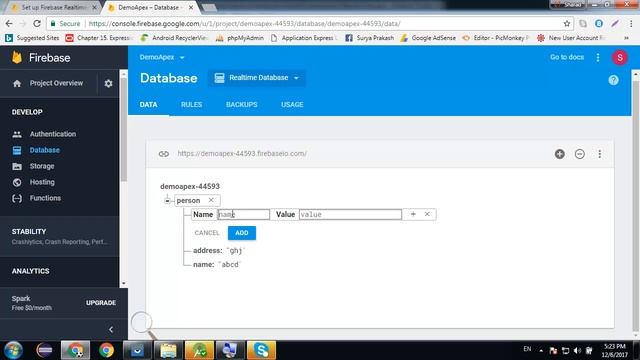640x360 pixels.
Task: Open the user account avatar
Action: click(x=620, y=58)
